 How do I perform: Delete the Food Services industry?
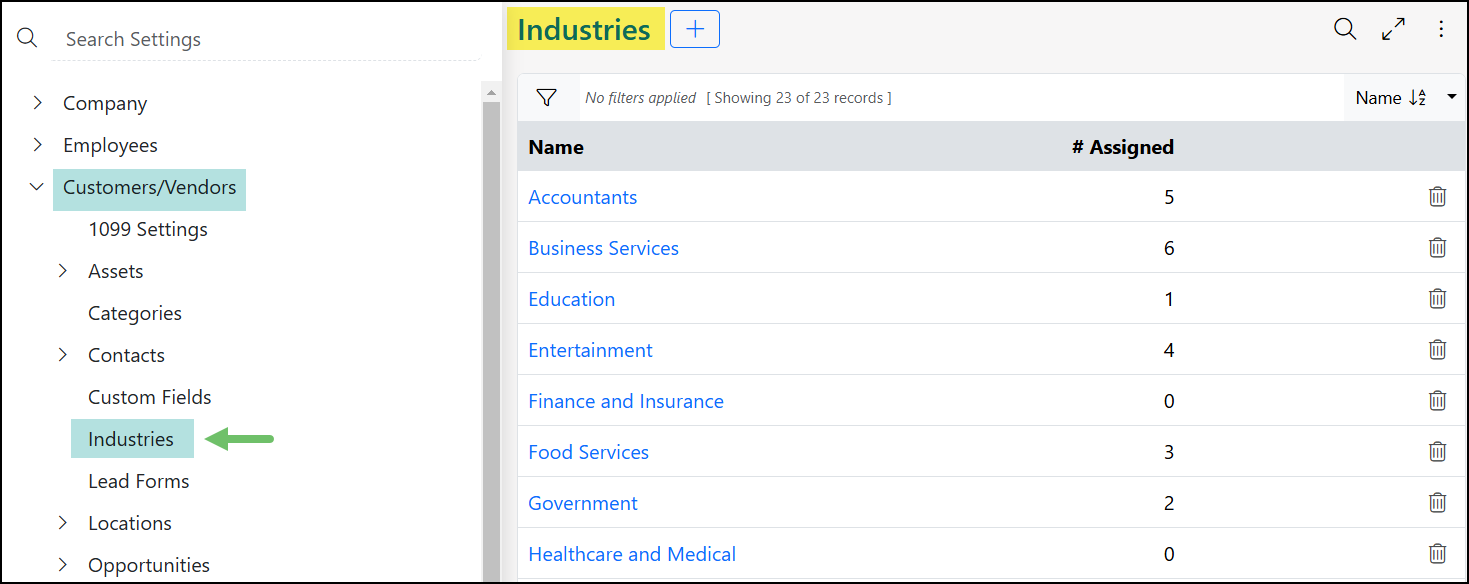tap(1437, 451)
